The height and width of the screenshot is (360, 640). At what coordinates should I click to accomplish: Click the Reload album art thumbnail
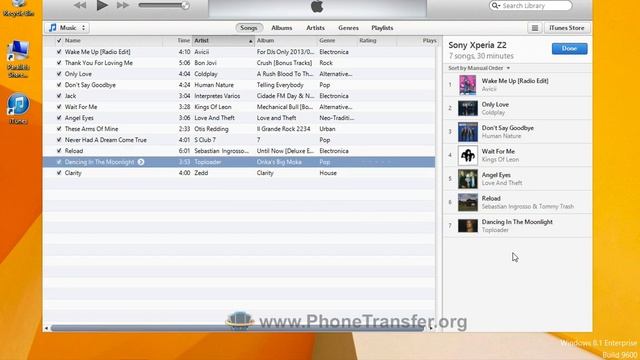[x=467, y=202]
